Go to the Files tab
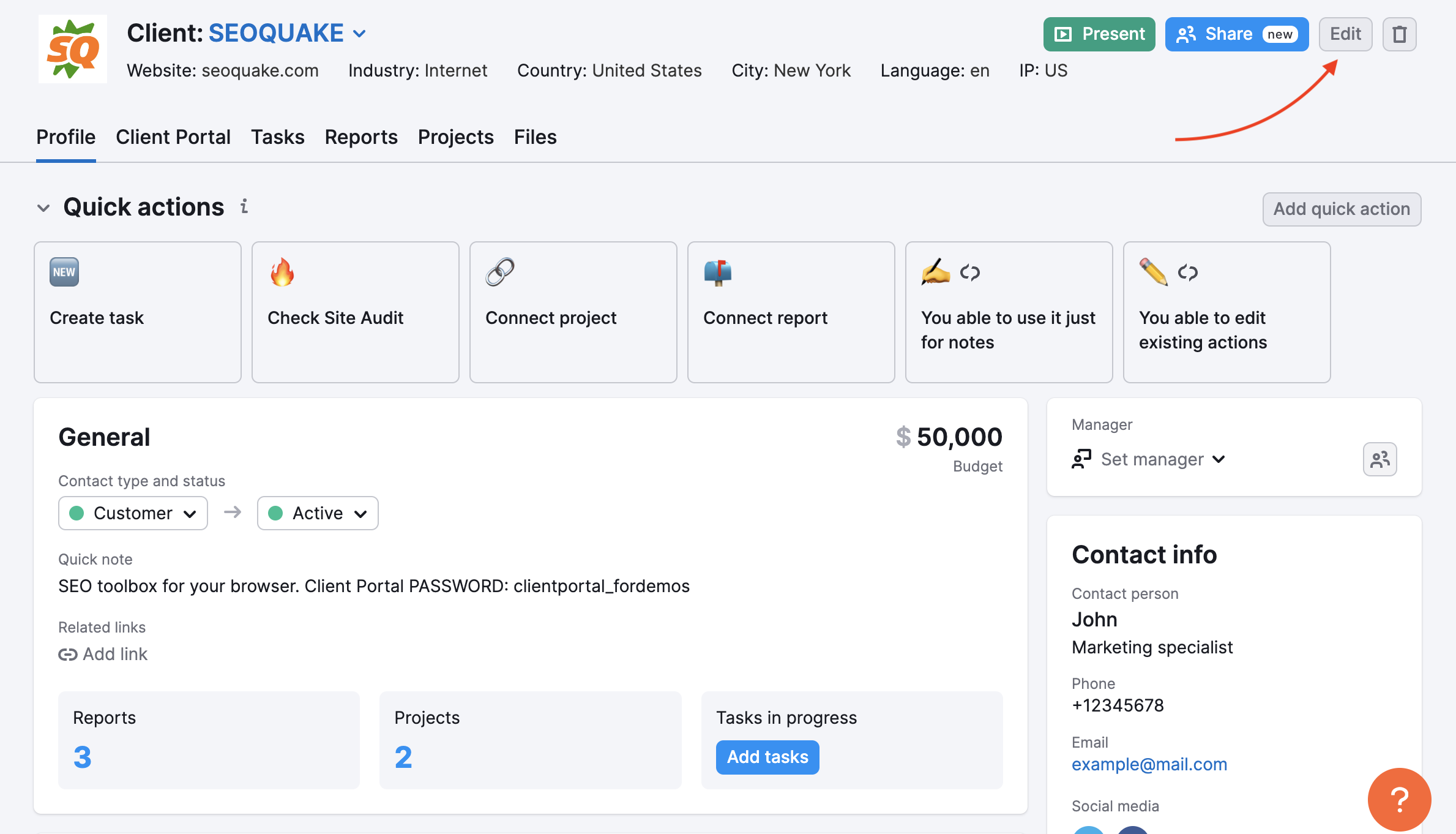The height and width of the screenshot is (834, 1456). (x=536, y=137)
